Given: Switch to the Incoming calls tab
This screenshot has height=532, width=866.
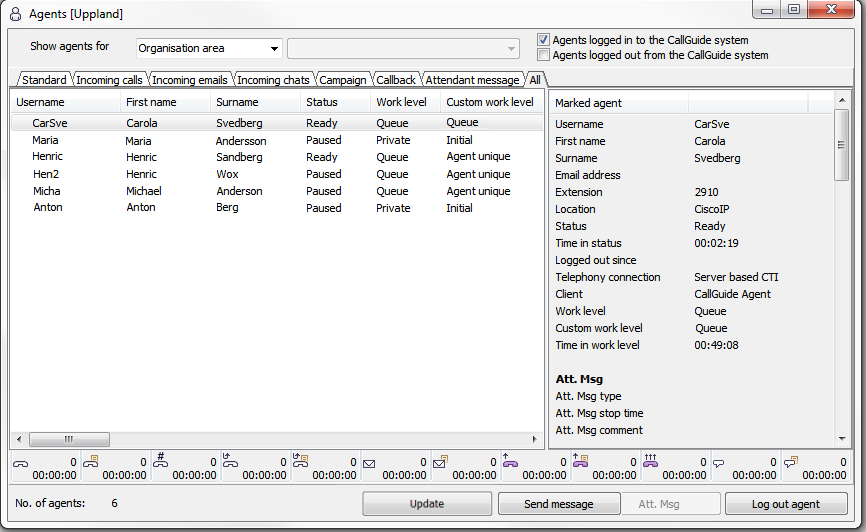Looking at the screenshot, I should click(x=109, y=80).
